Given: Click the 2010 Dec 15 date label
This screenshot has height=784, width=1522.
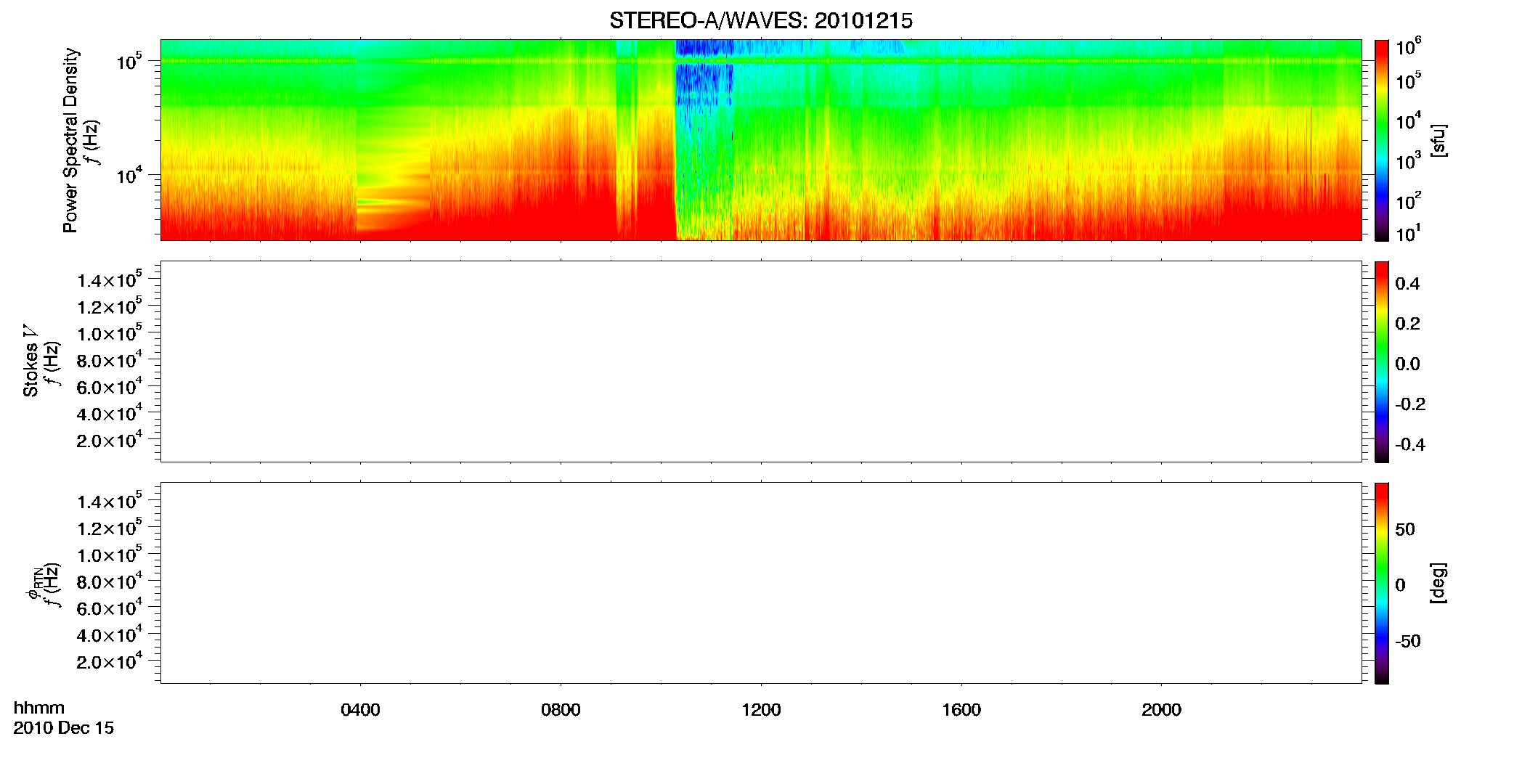Looking at the screenshot, I should click(x=64, y=728).
